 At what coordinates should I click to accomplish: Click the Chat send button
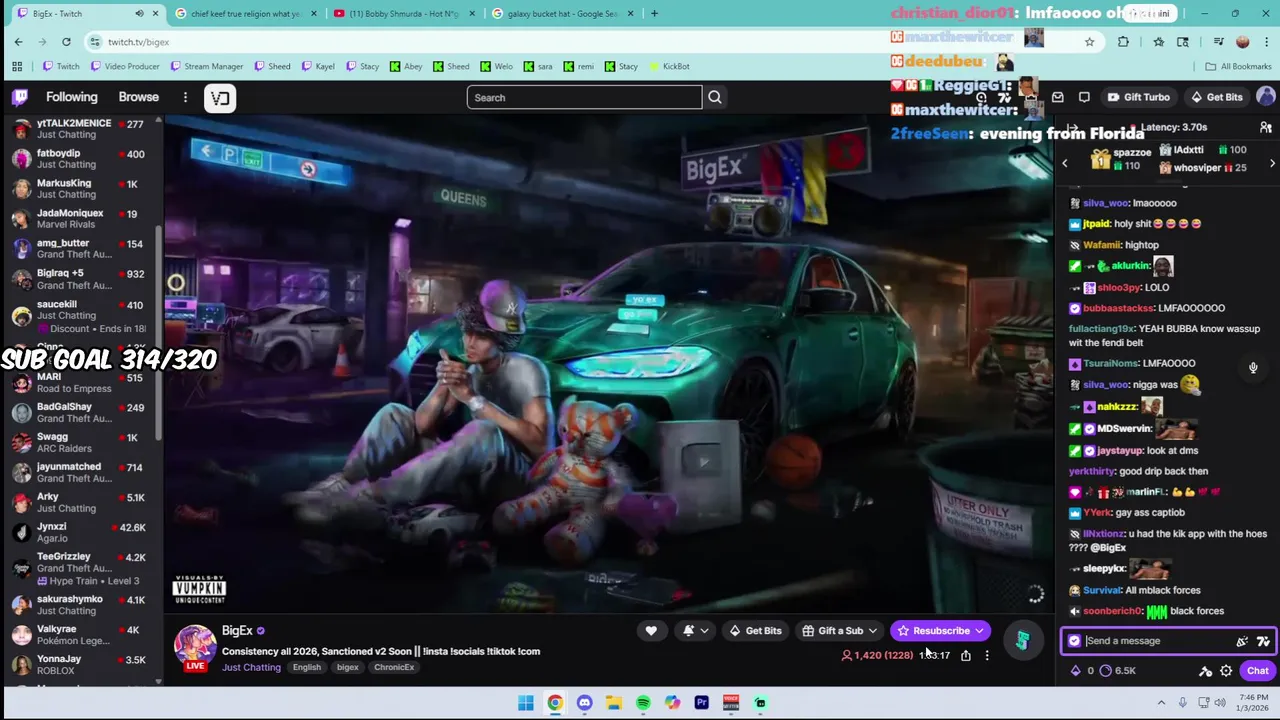point(1257,671)
